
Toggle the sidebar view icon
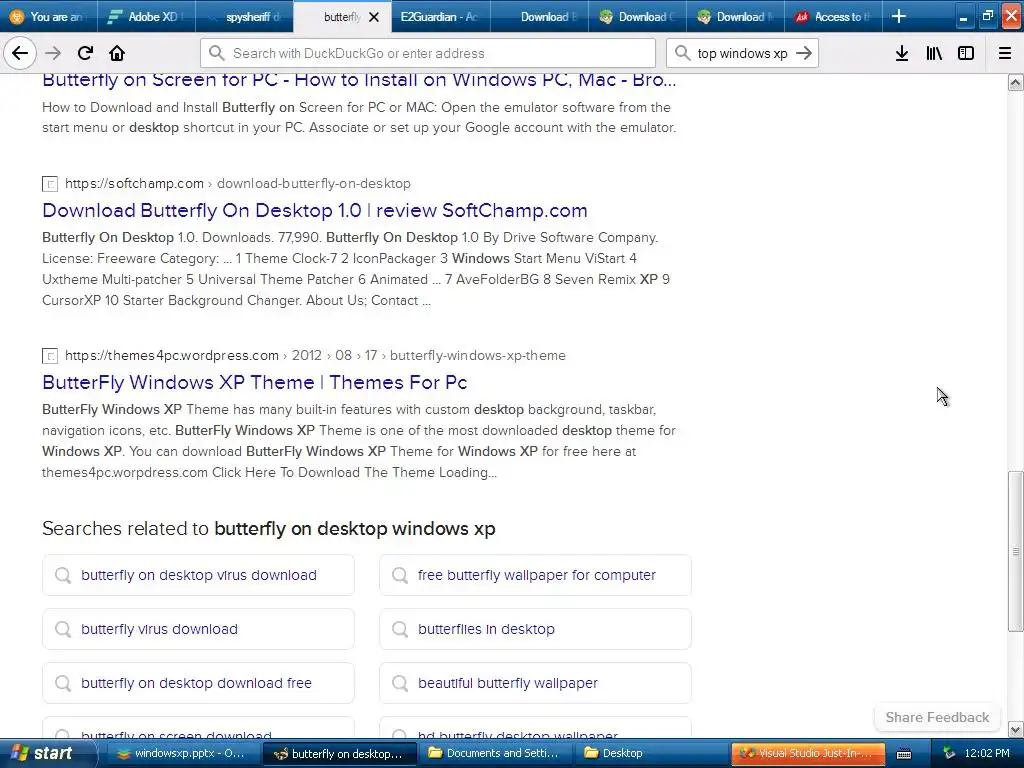[x=966, y=53]
